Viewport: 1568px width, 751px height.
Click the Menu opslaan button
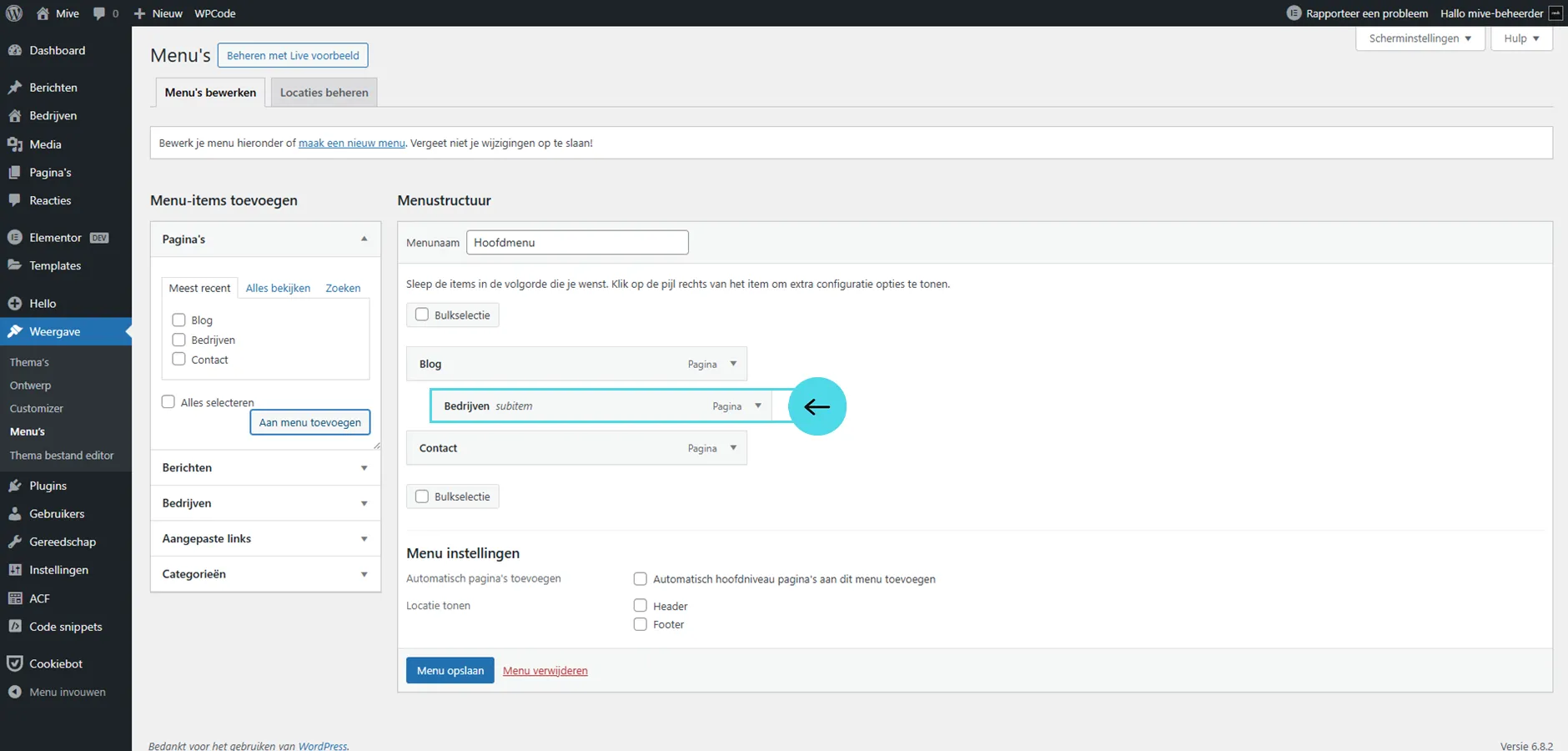pos(450,670)
